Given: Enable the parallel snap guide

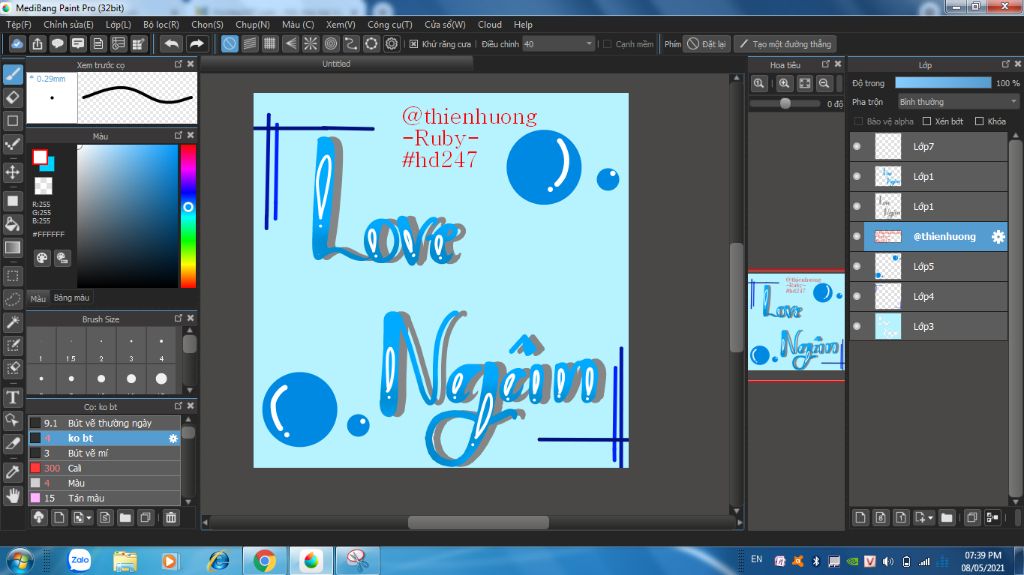Looking at the screenshot, I should pos(249,44).
